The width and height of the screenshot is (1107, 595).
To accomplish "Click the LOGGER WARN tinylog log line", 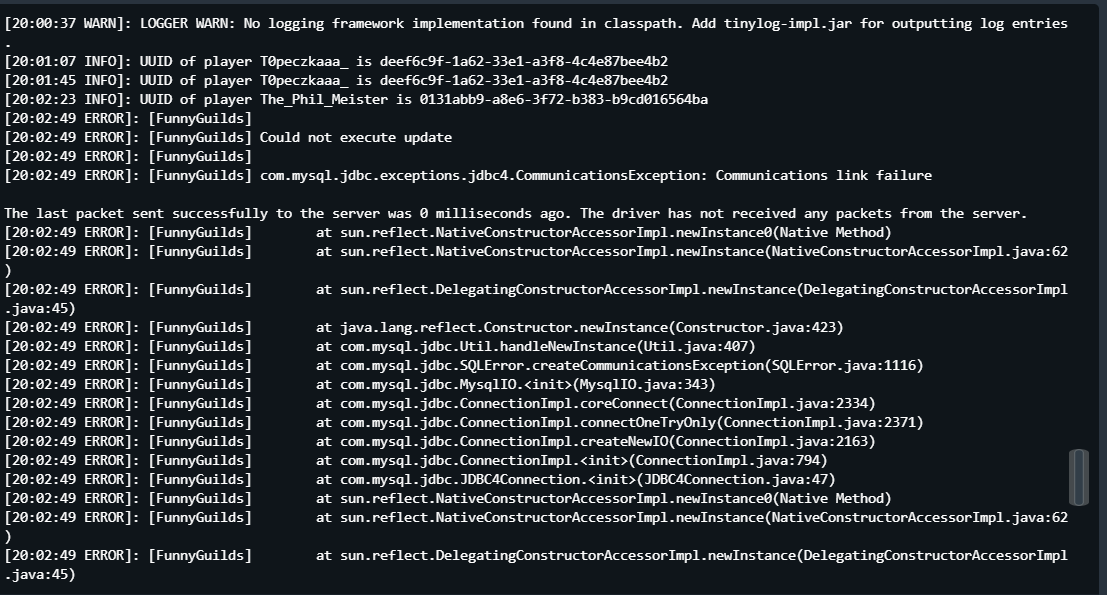I will (536, 23).
